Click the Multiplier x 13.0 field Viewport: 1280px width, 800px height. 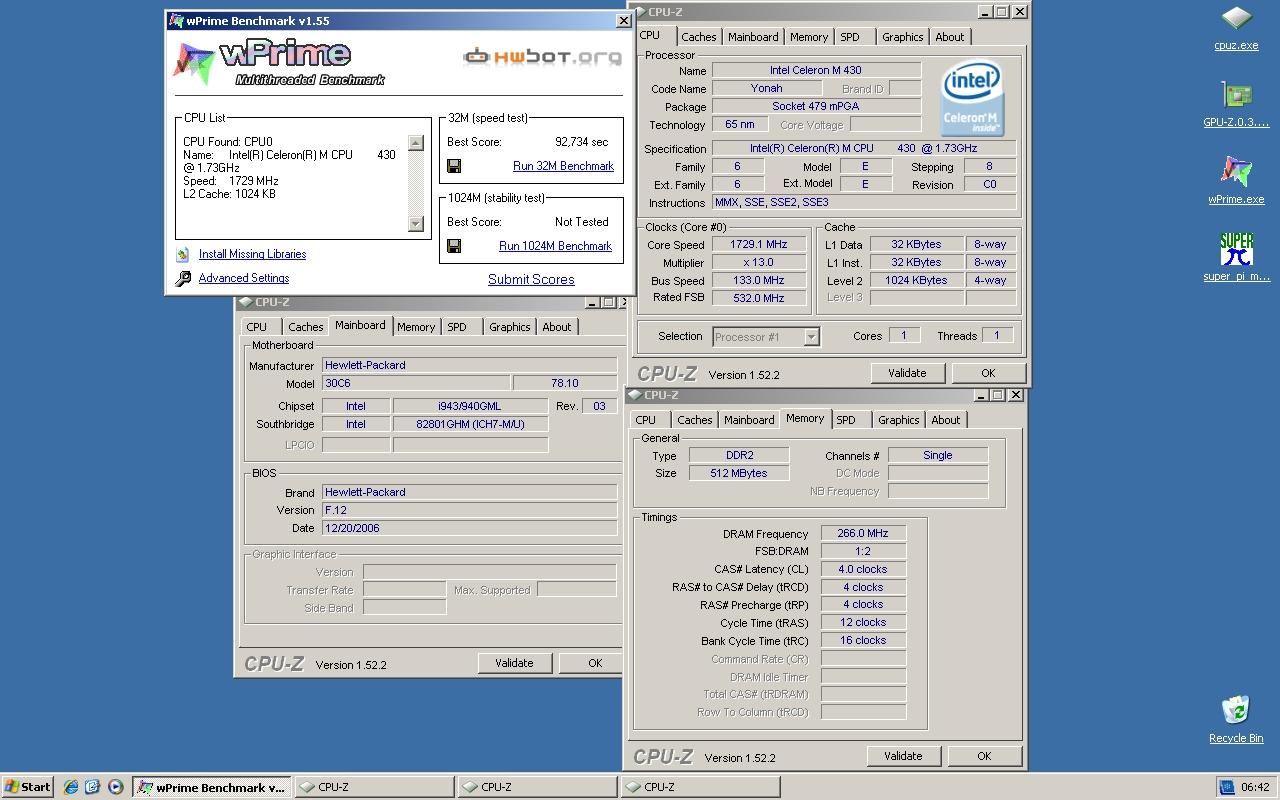coord(760,262)
